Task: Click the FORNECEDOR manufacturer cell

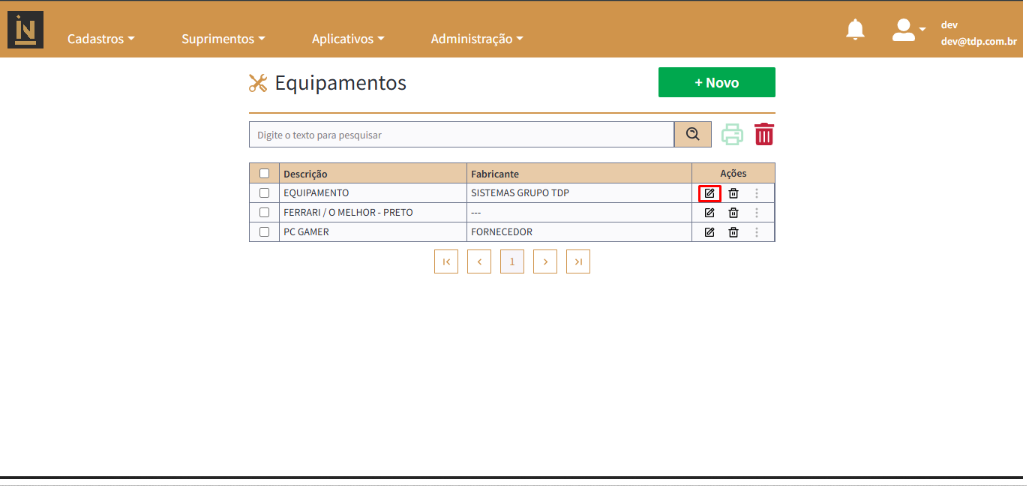Action: [x=579, y=232]
